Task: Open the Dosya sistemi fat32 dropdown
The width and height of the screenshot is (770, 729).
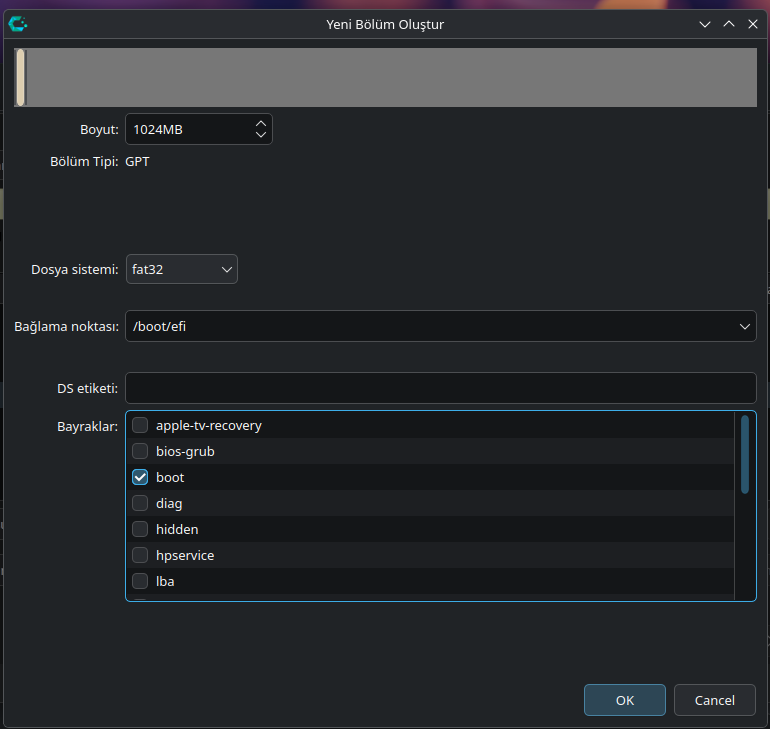Action: pyautogui.click(x=182, y=269)
